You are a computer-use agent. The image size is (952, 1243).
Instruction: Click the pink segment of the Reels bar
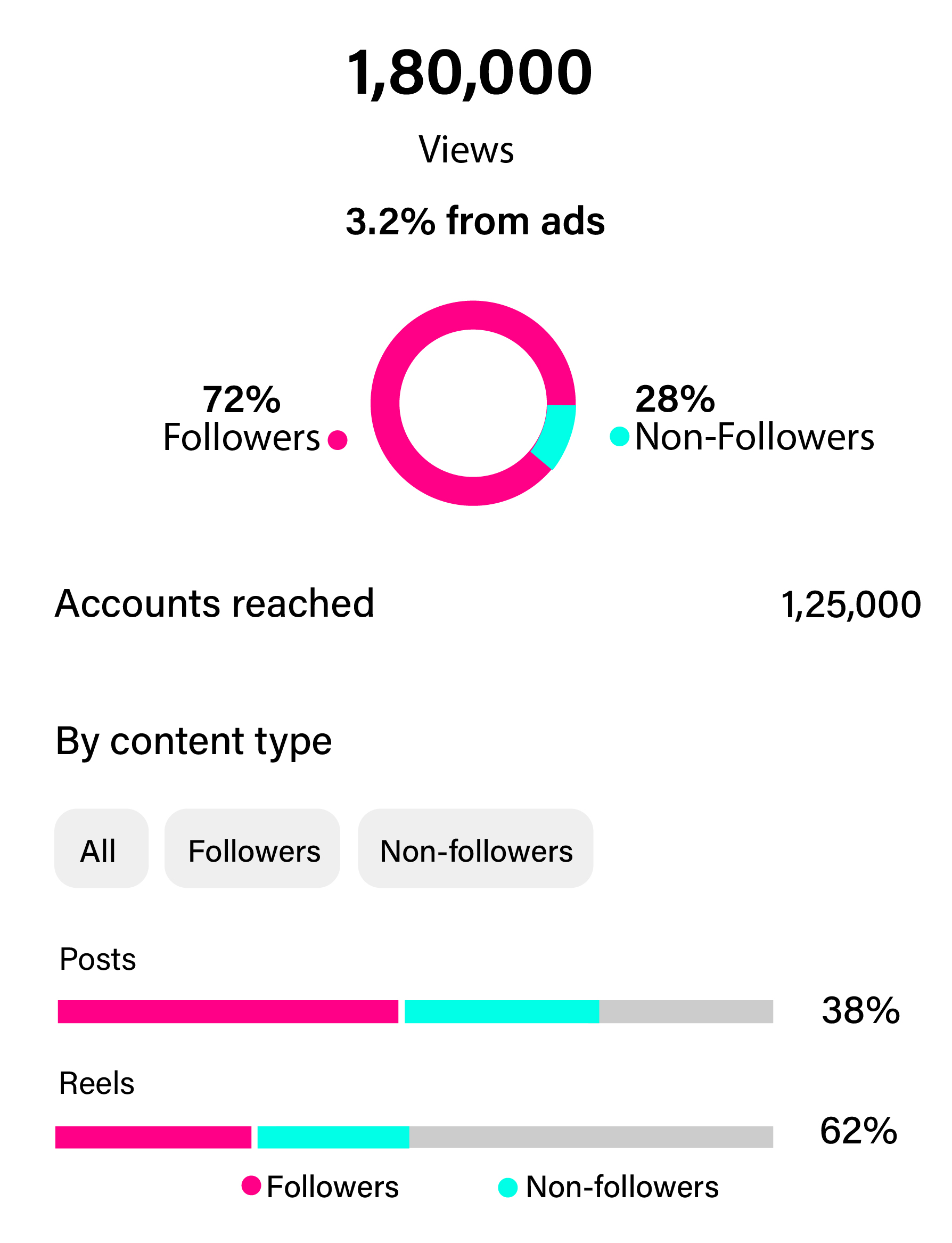click(x=153, y=1136)
